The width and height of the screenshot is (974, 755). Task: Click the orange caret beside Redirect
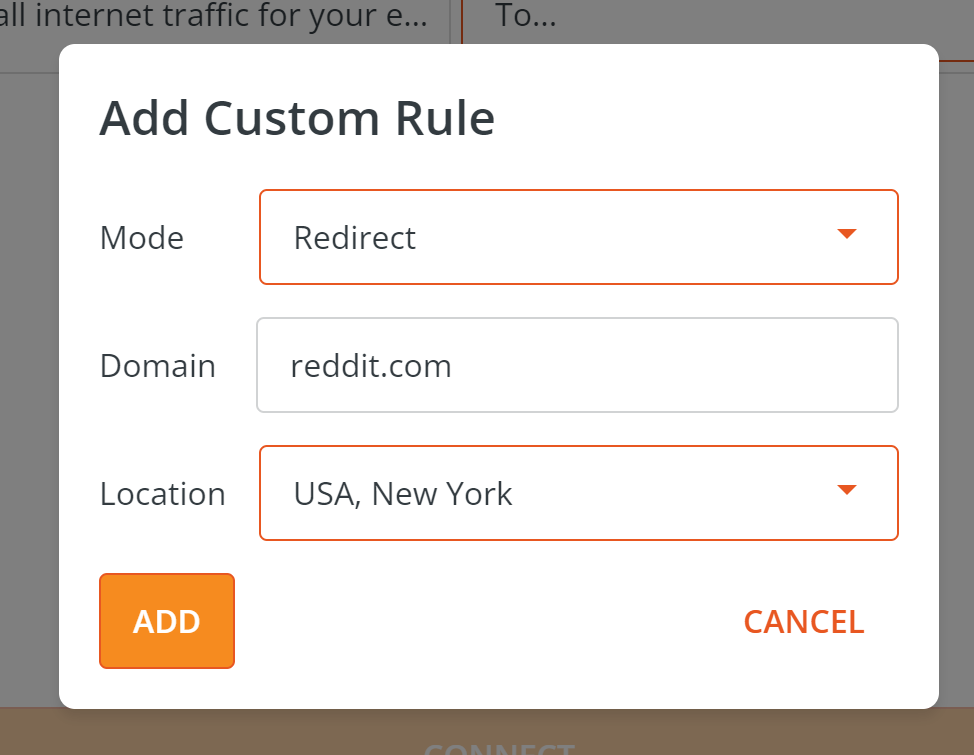click(x=846, y=234)
